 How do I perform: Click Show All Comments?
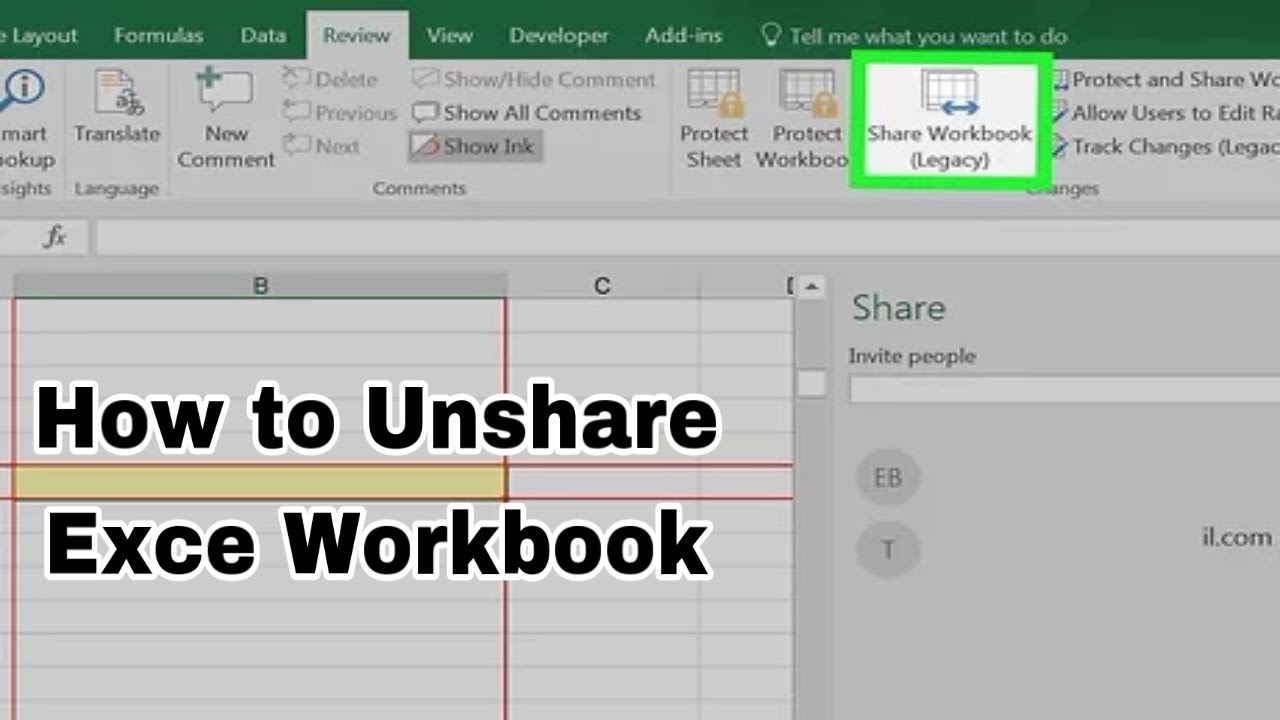tap(527, 113)
